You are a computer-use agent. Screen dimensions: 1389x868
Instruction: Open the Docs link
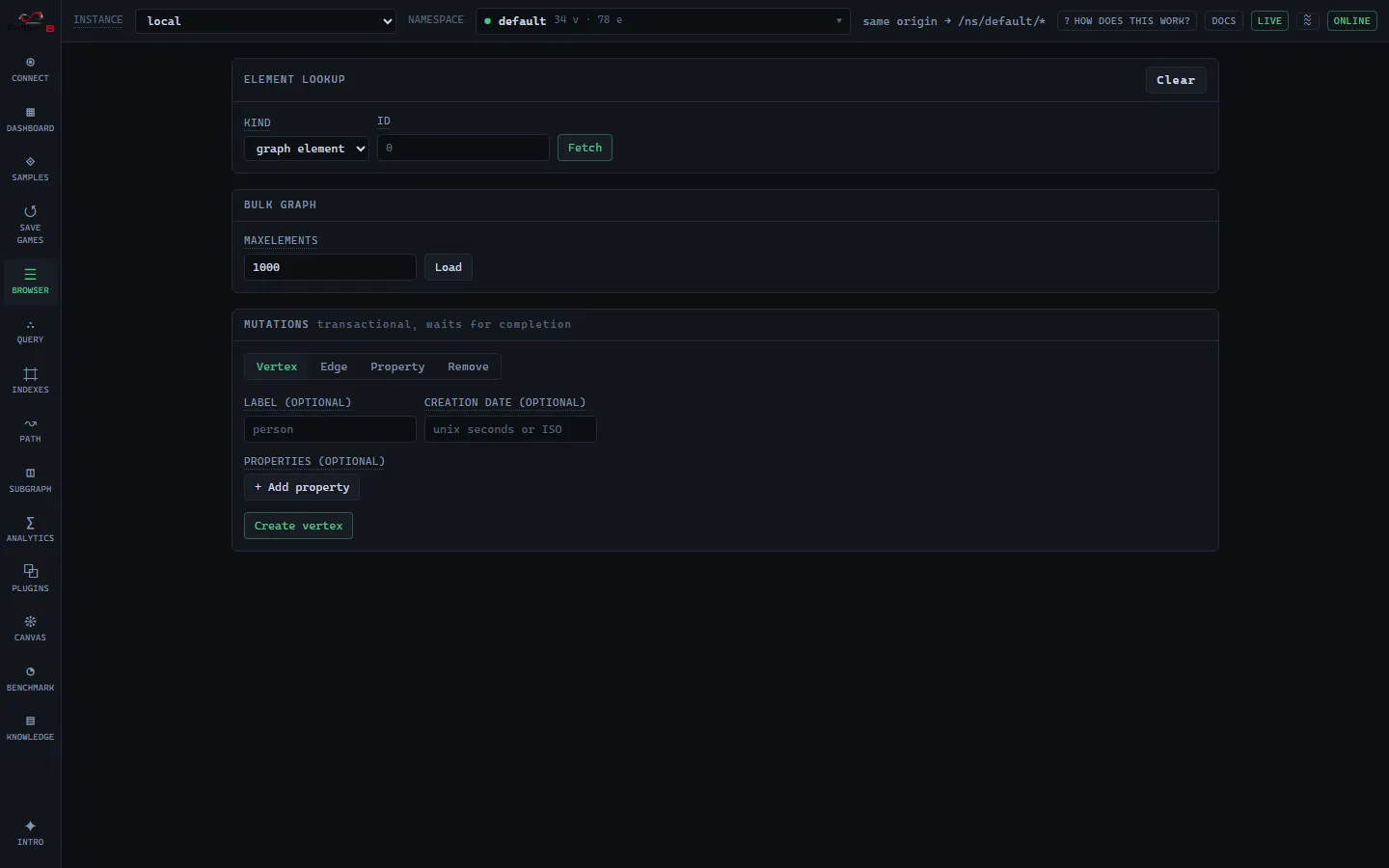point(1224,20)
